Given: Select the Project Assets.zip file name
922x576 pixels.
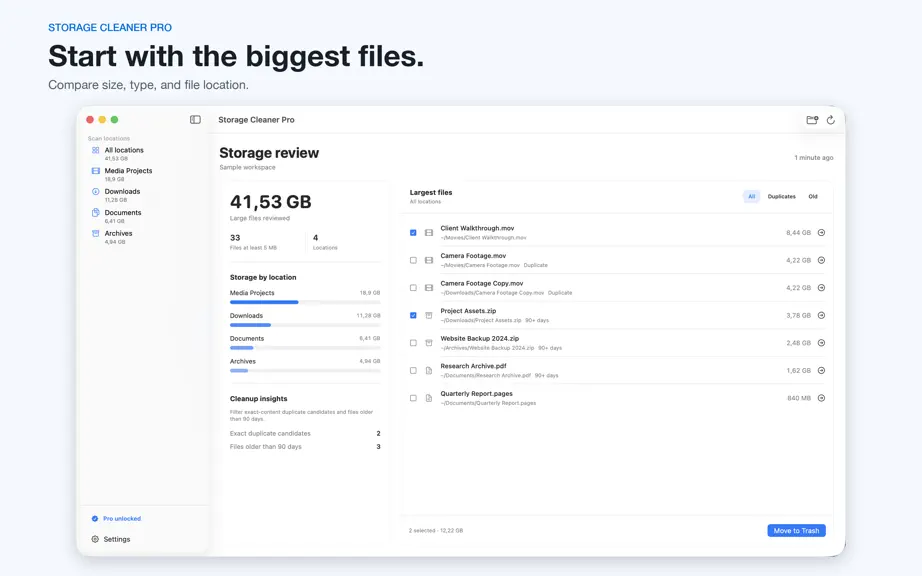Looking at the screenshot, I should [x=468, y=311].
